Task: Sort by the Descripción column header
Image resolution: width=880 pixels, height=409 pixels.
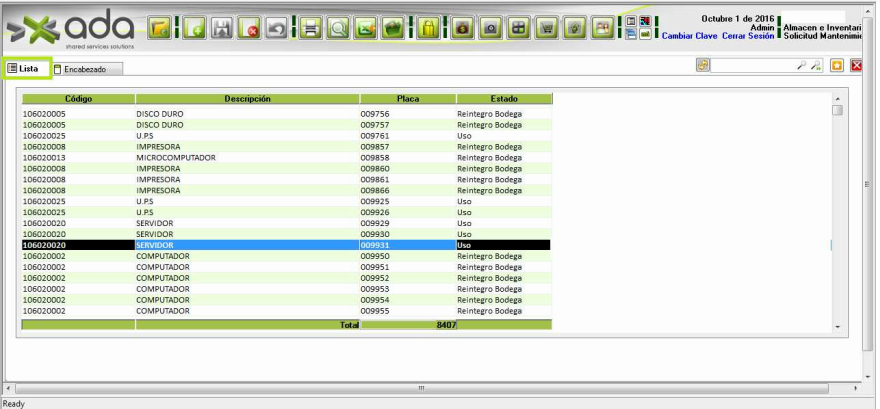Action: (247, 99)
